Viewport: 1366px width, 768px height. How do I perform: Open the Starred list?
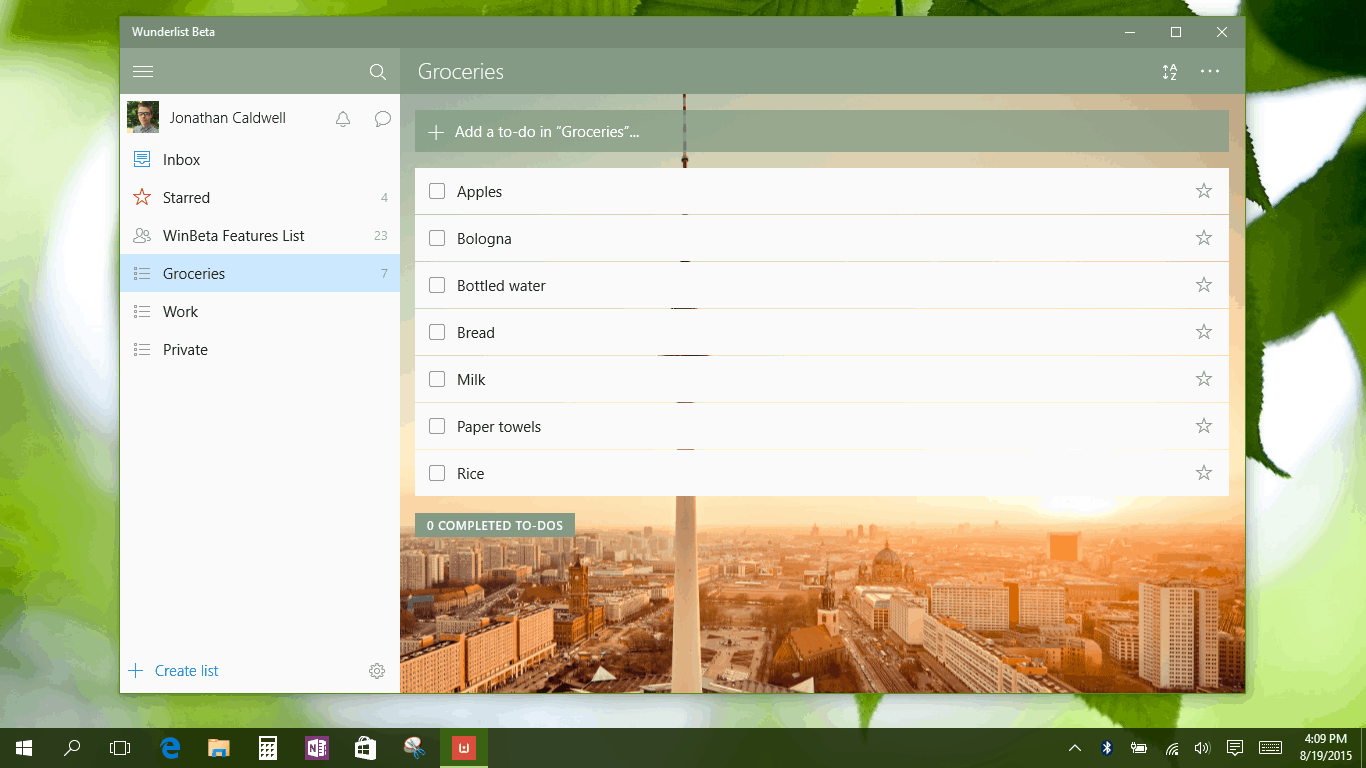coord(186,198)
